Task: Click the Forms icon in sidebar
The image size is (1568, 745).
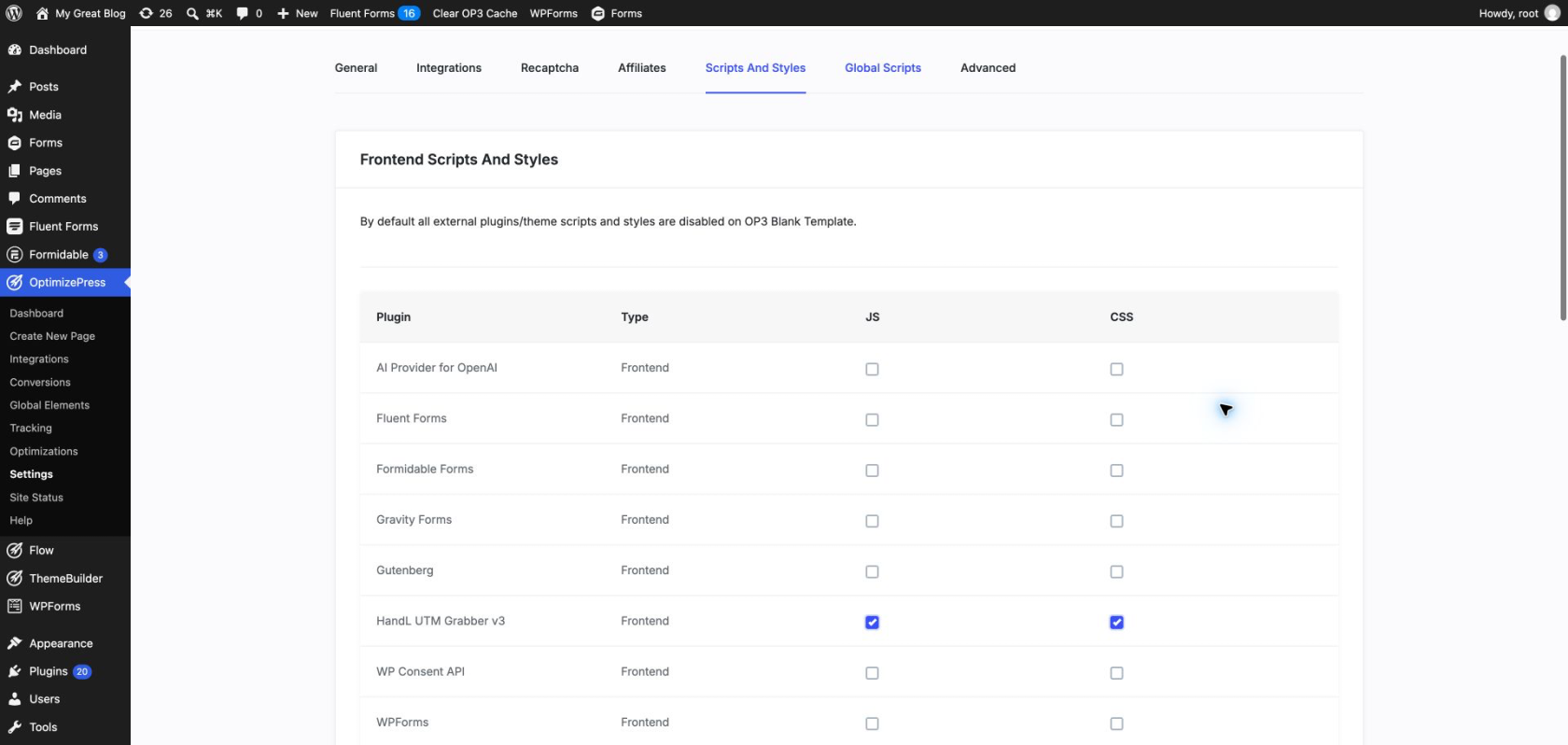Action: (15, 143)
